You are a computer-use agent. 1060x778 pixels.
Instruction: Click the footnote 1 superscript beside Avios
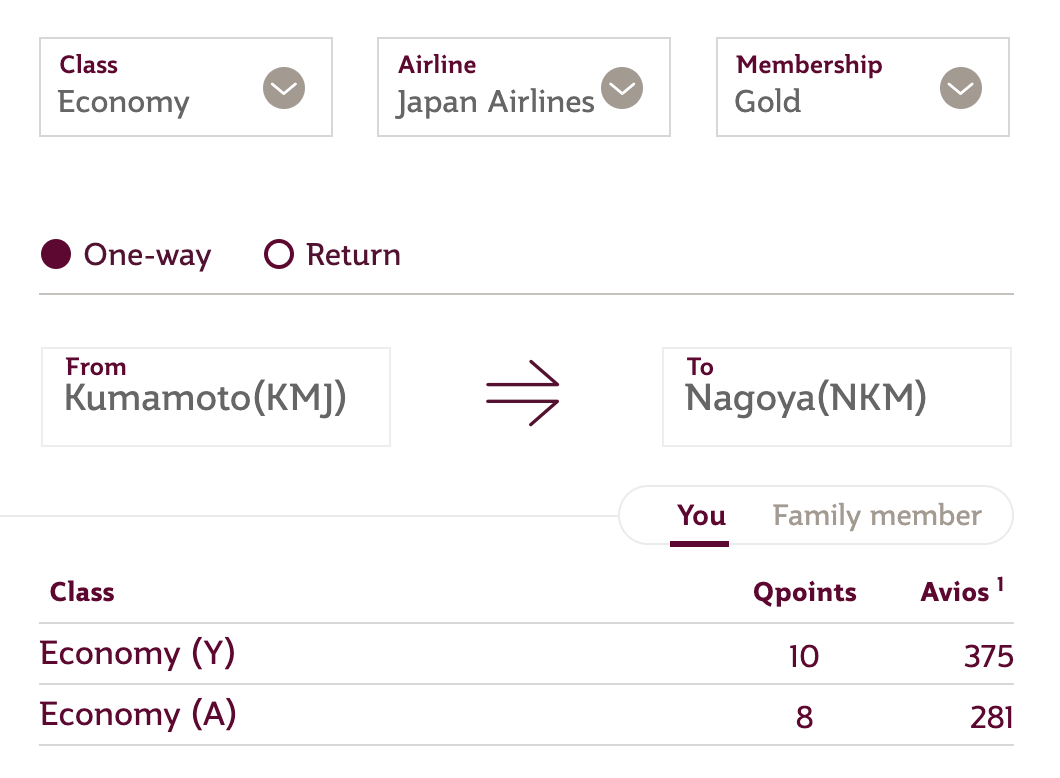[x=999, y=584]
